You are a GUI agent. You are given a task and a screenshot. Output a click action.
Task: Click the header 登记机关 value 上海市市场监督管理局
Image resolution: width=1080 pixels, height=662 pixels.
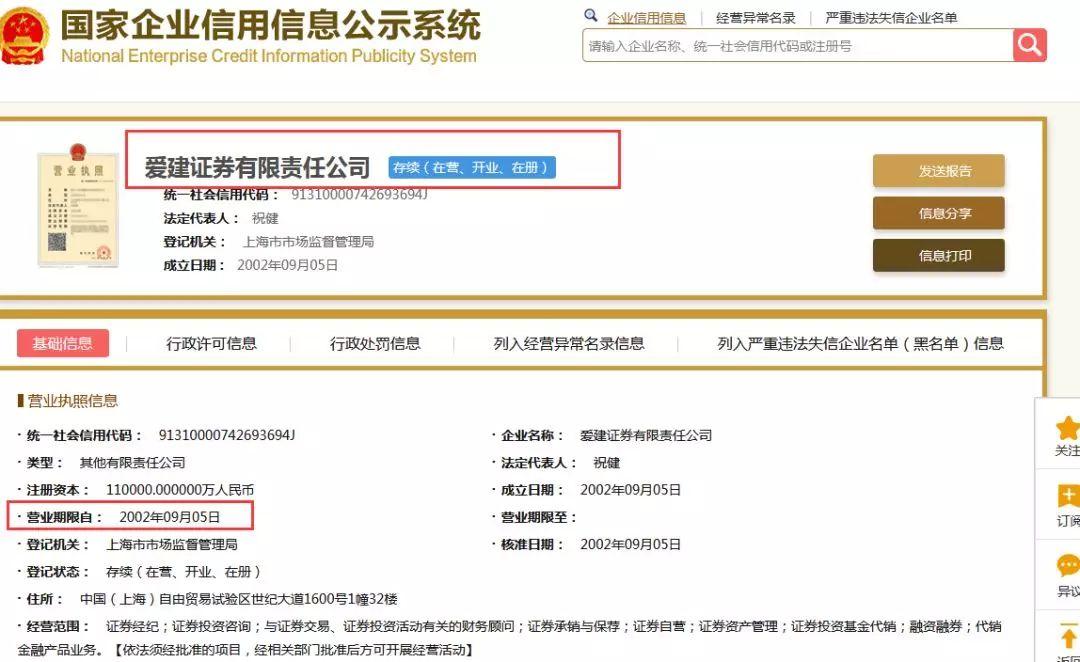308,242
